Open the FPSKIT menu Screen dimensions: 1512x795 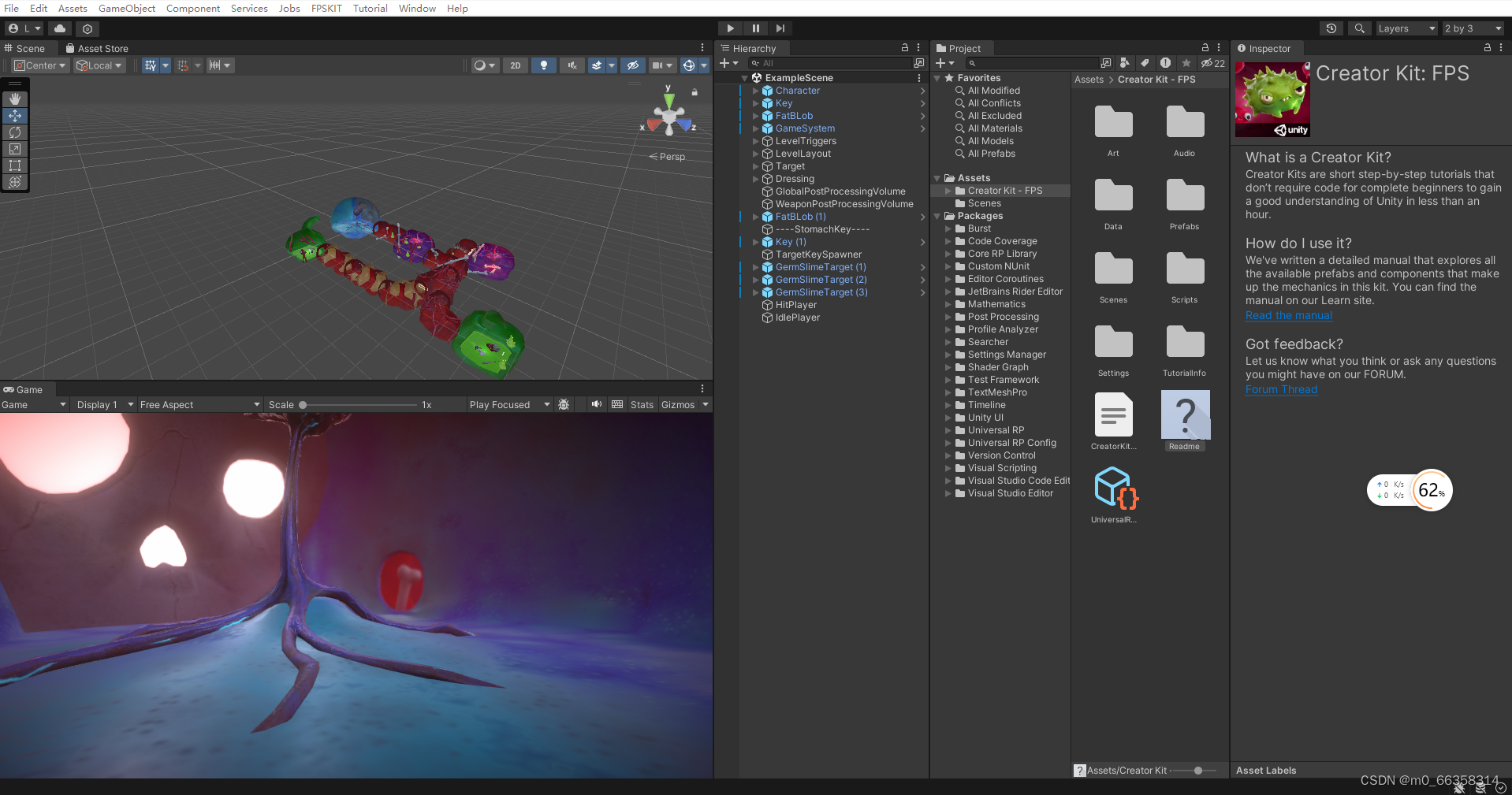(326, 8)
